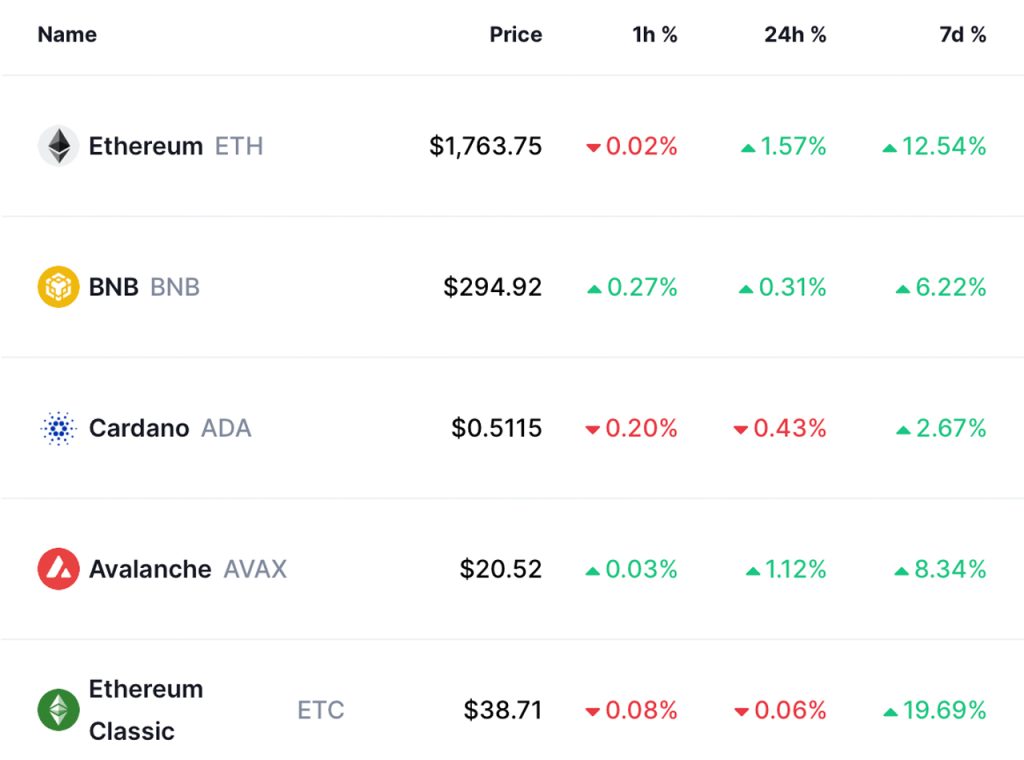Click the BNB logo icon
Screen dimensions: 1024x760
[57, 287]
